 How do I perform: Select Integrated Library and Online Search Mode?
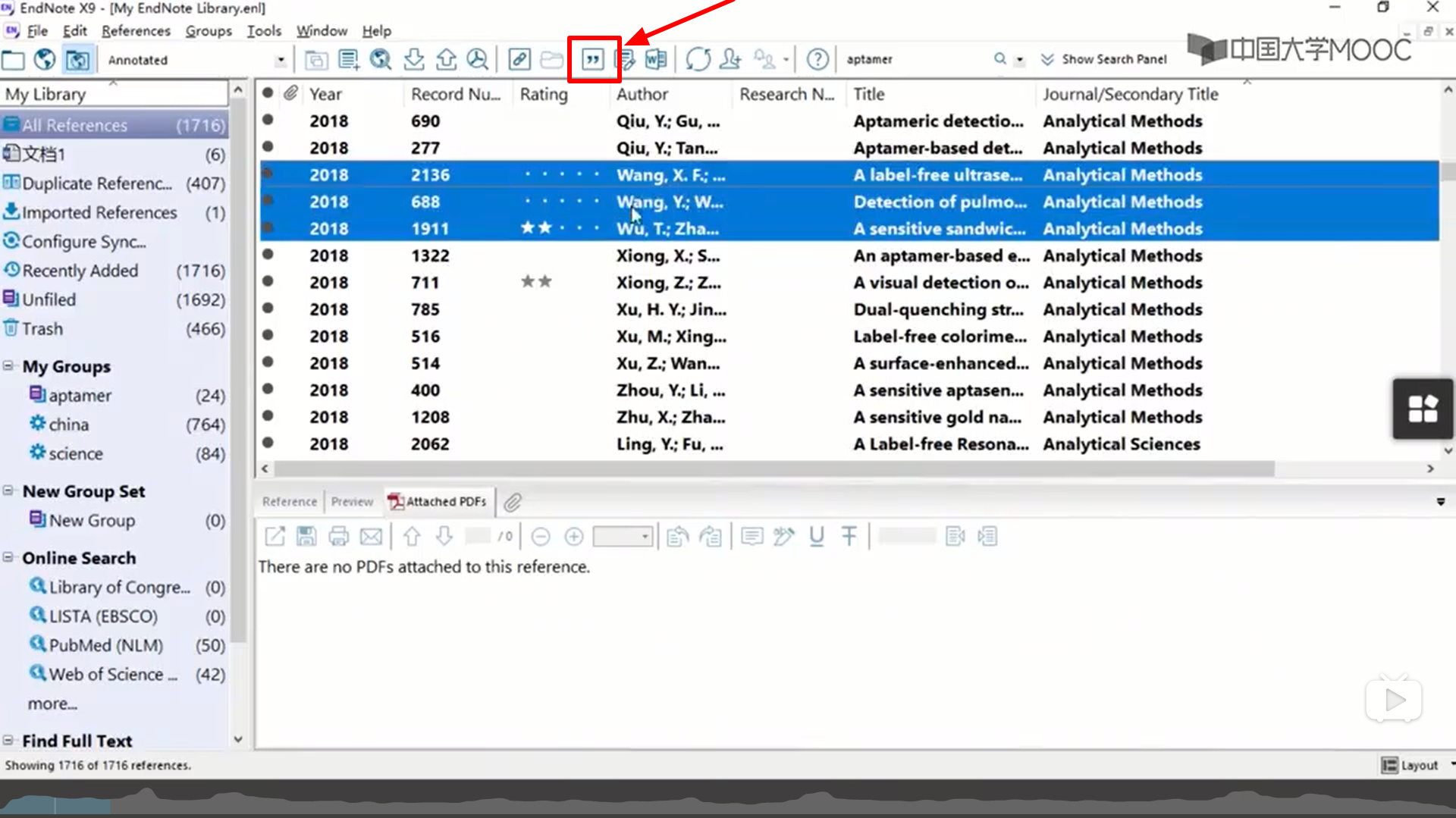tap(77, 59)
